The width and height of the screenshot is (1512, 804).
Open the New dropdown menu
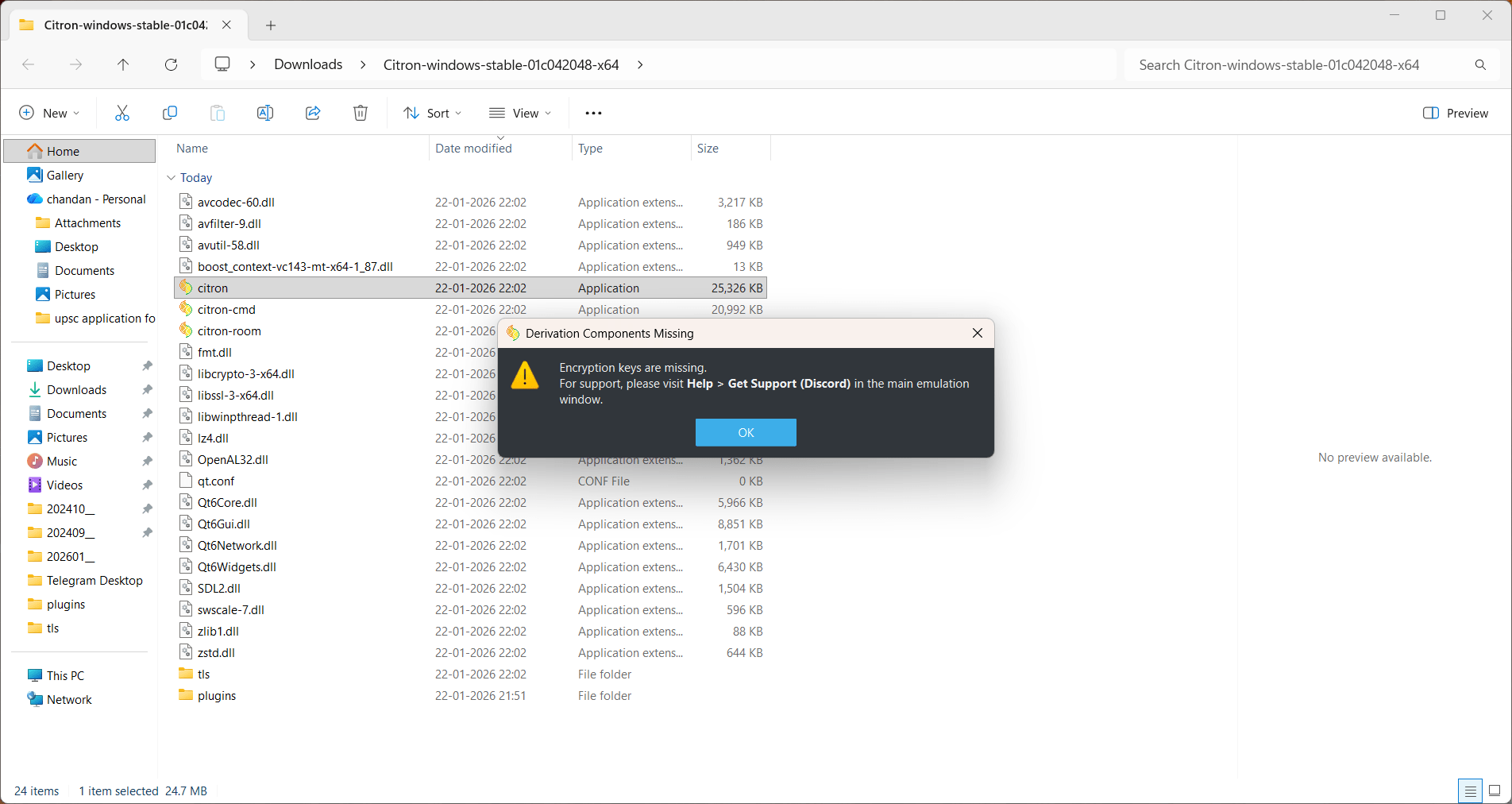click(x=49, y=113)
